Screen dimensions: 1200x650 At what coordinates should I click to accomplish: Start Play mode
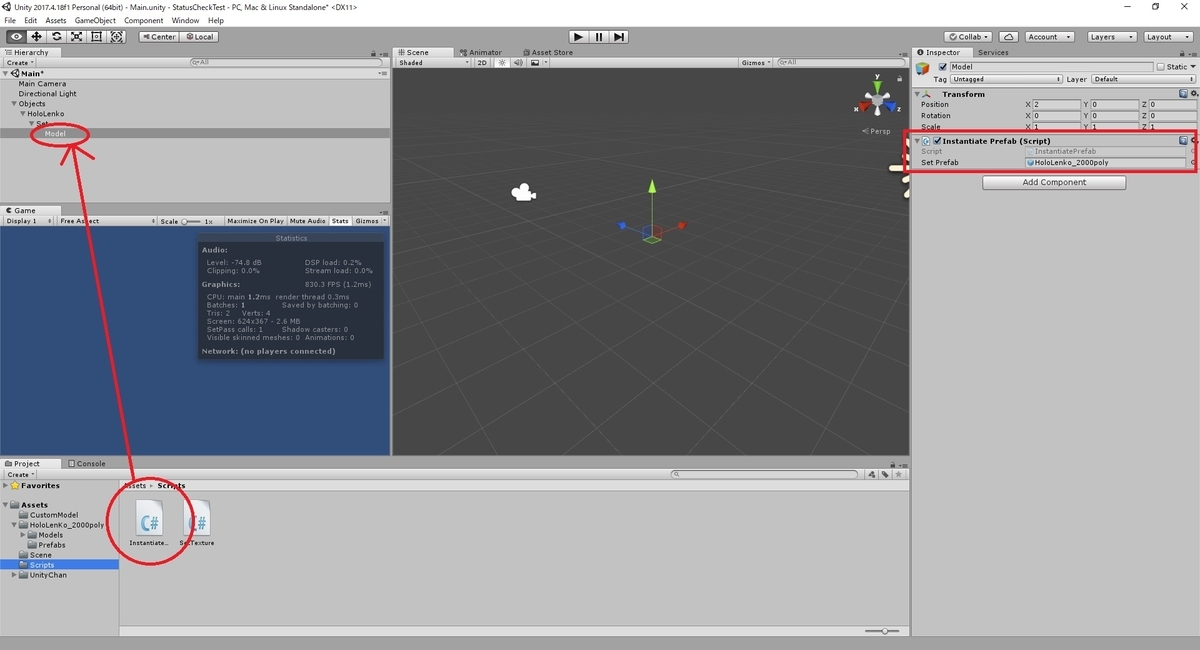[x=578, y=37]
